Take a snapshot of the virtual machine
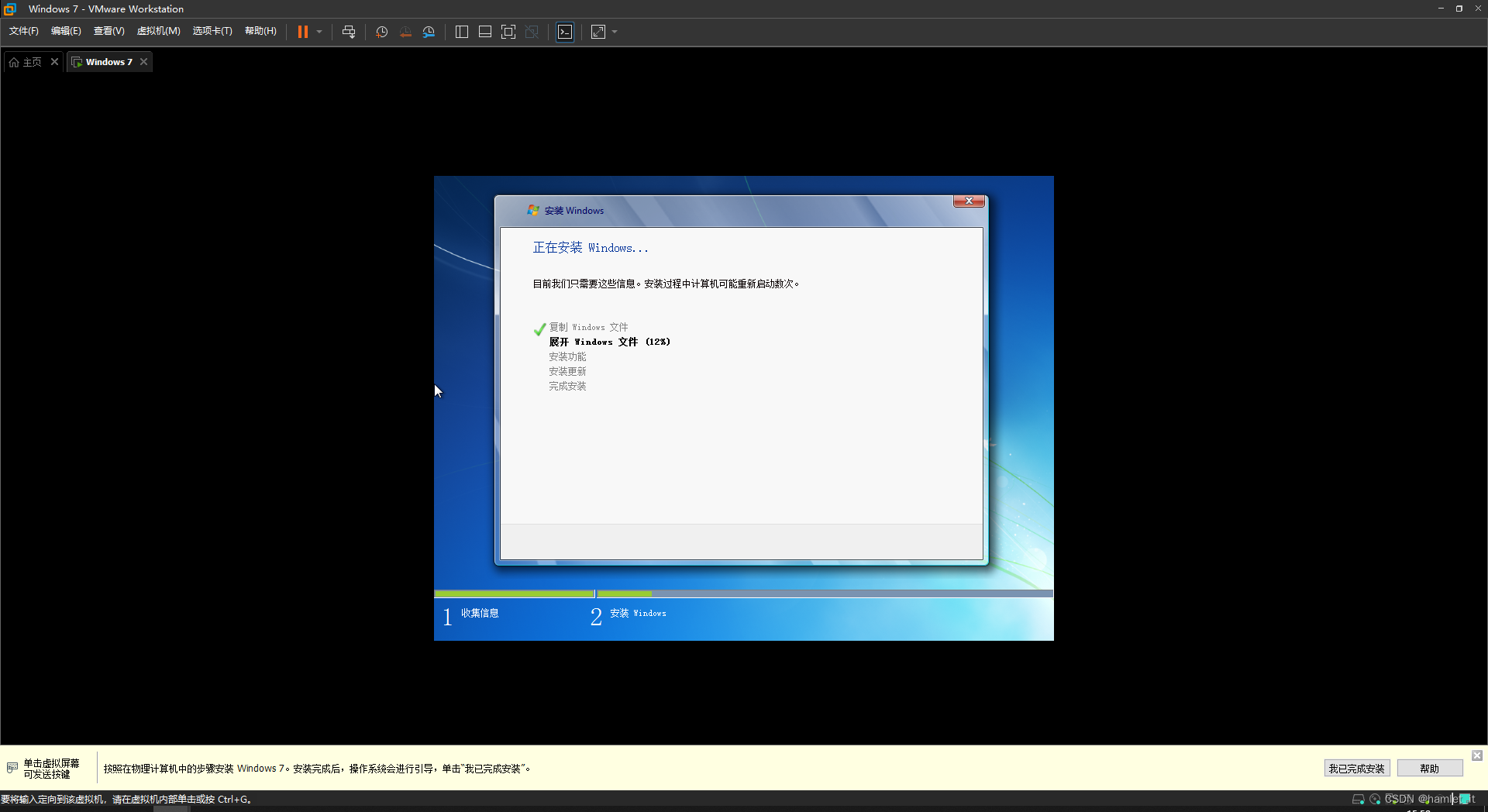1488x812 pixels. tap(381, 32)
